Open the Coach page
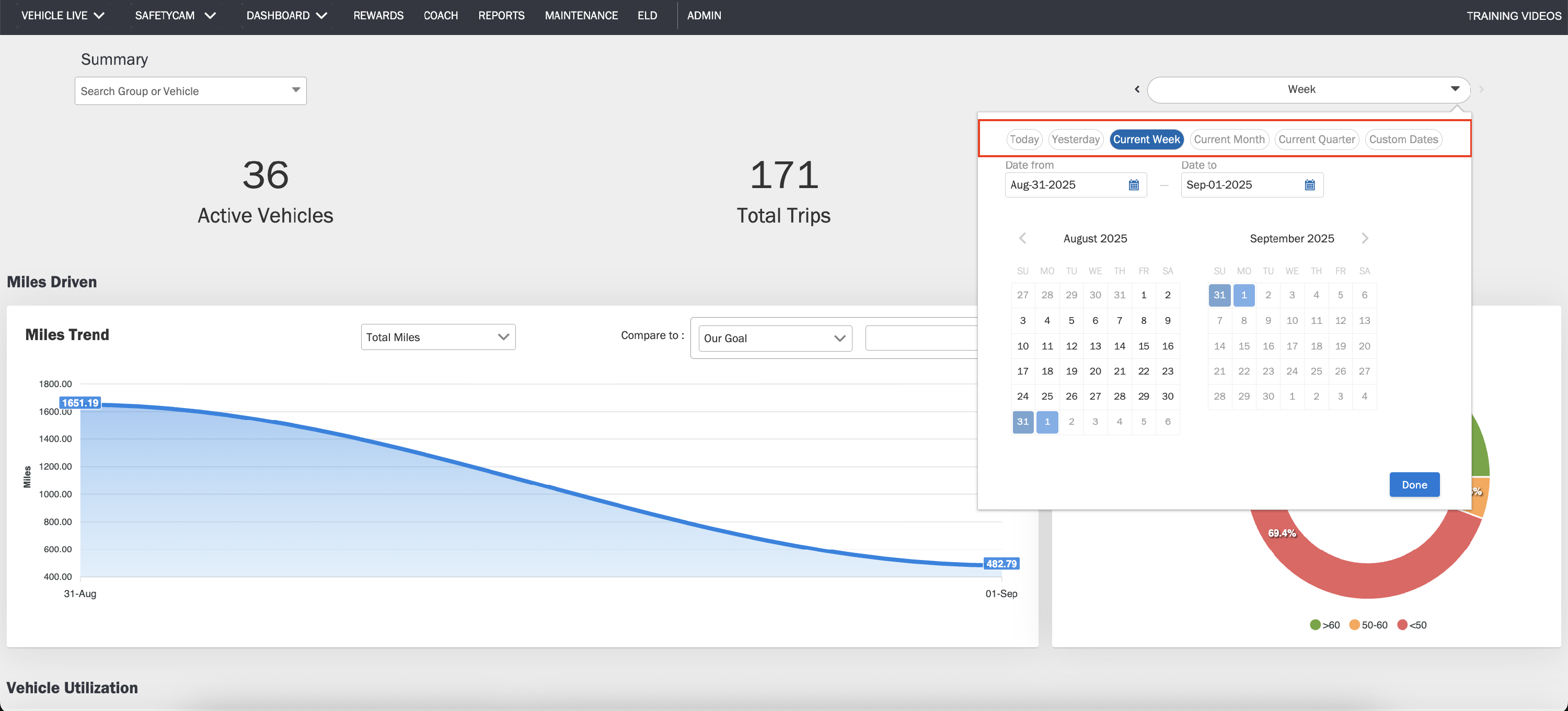The height and width of the screenshot is (711, 1568). [441, 16]
